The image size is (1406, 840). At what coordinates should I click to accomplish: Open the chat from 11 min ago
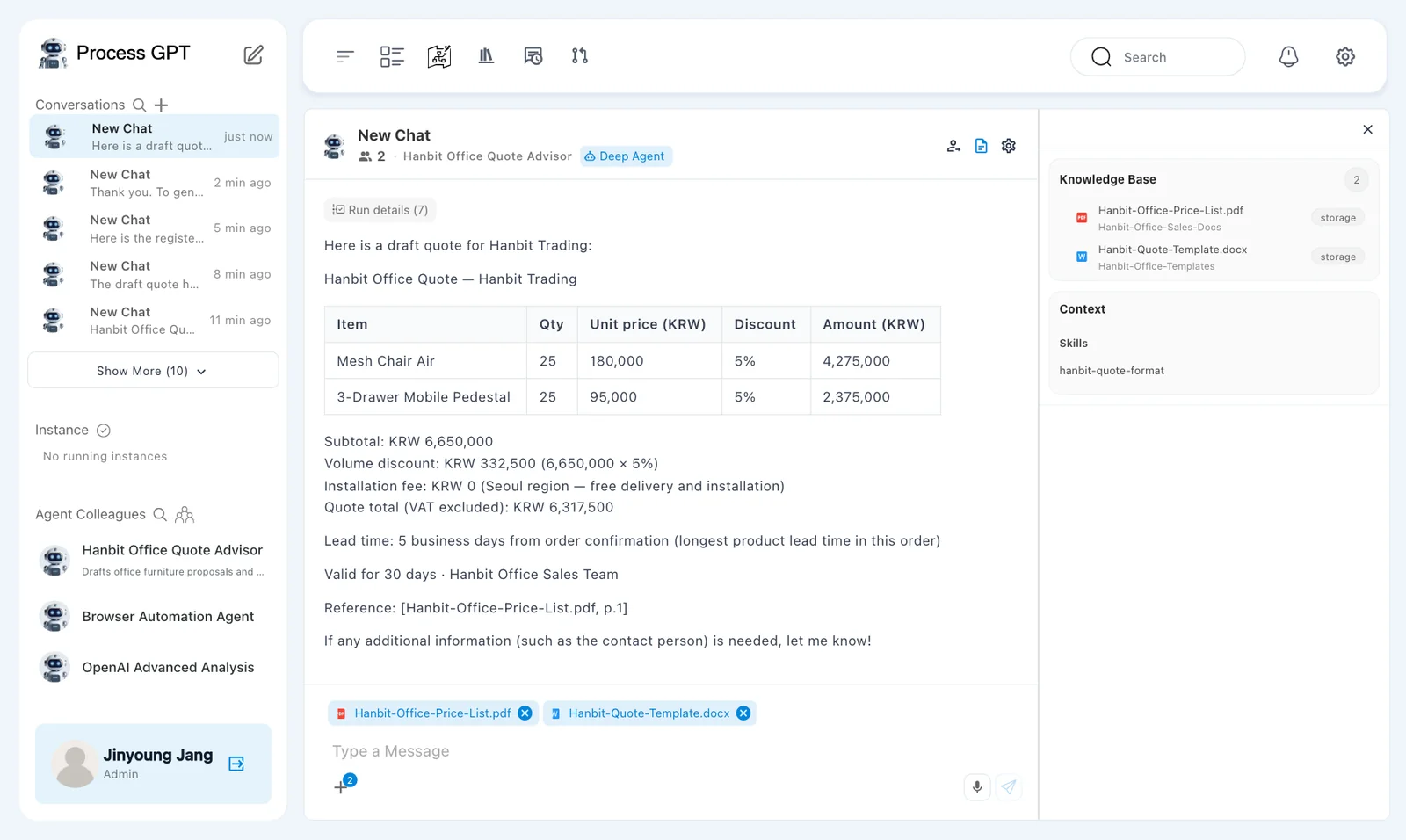(155, 321)
